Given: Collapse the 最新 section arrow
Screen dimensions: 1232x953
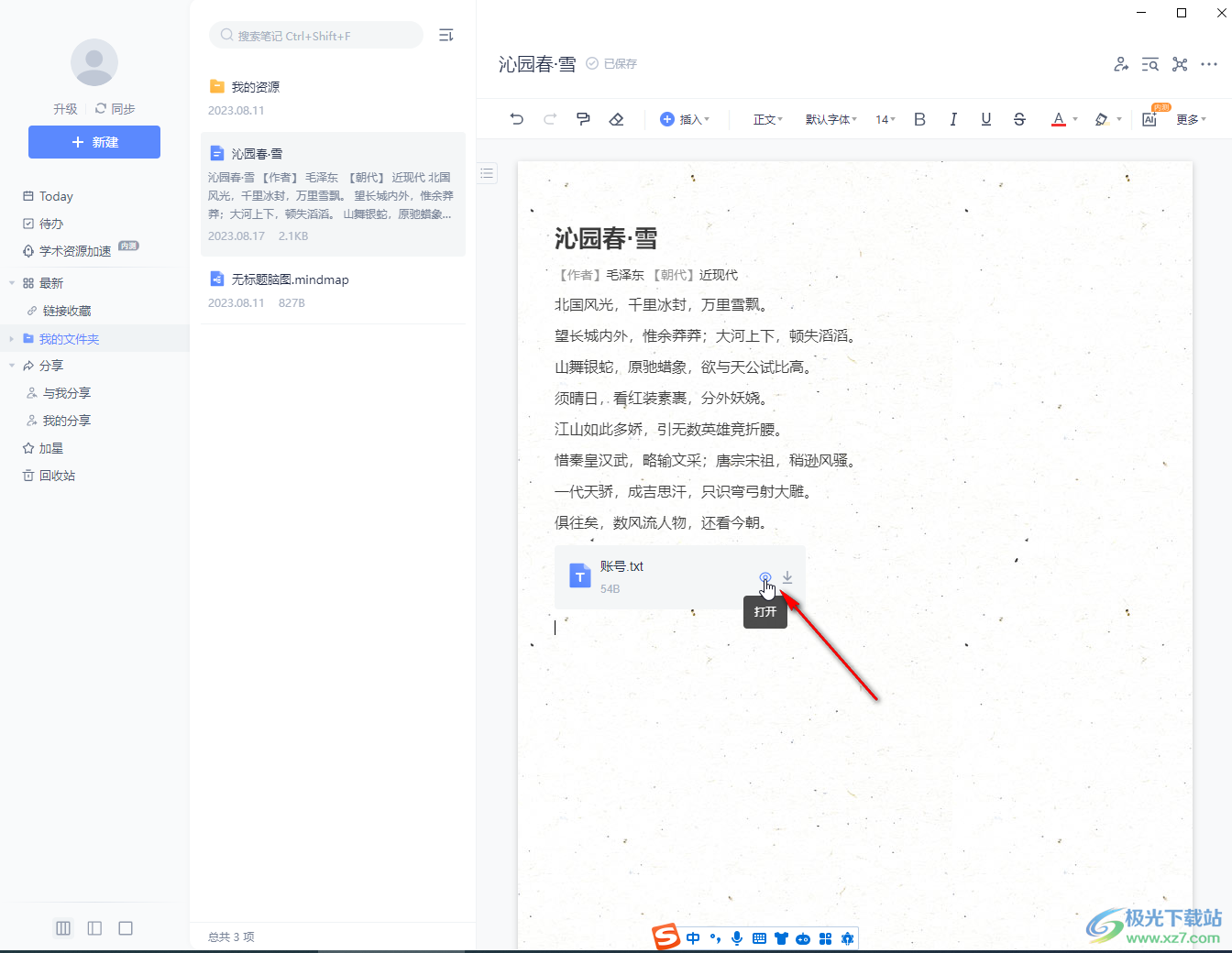Looking at the screenshot, I should (12, 283).
